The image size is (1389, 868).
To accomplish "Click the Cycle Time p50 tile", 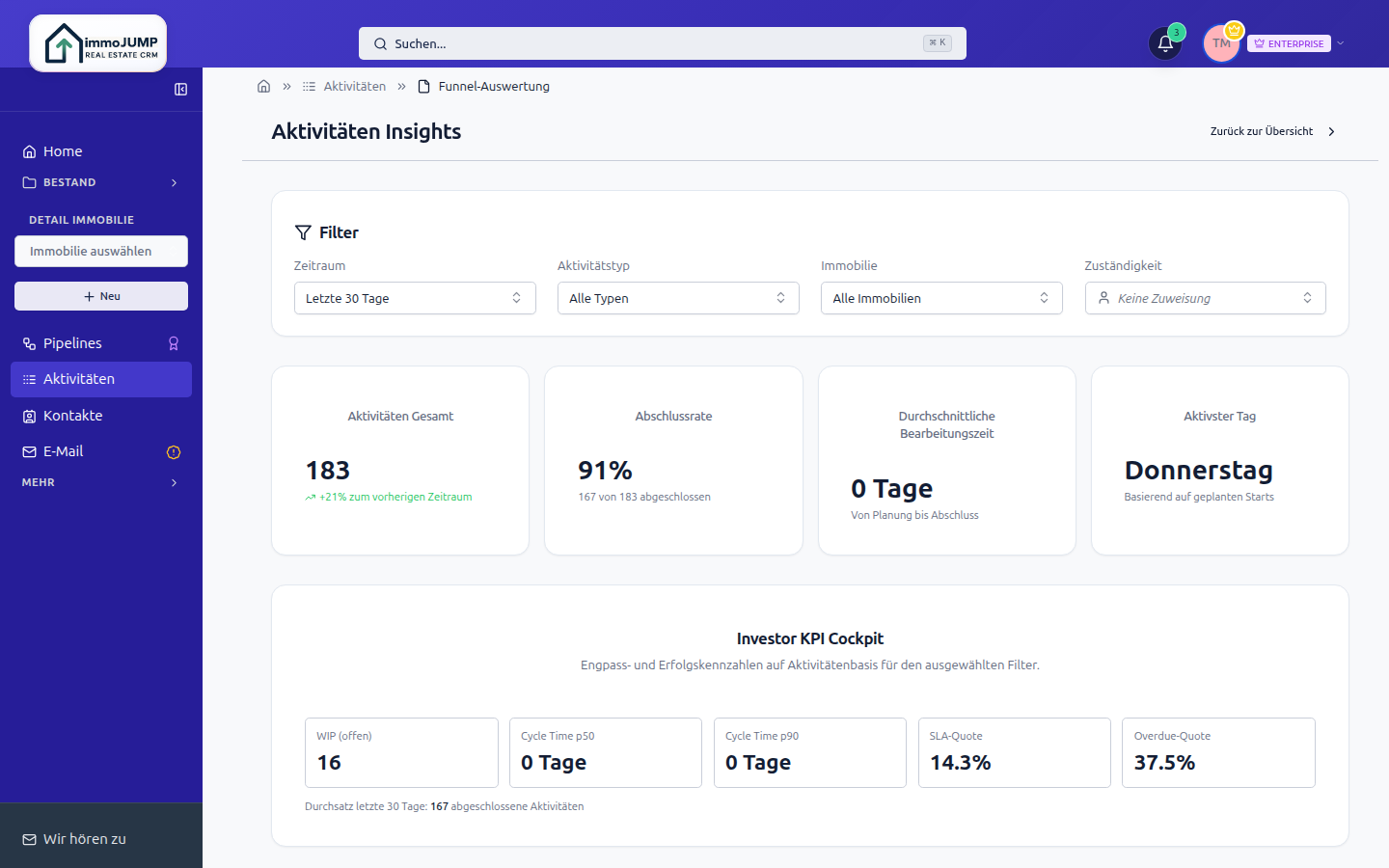I will [x=606, y=752].
